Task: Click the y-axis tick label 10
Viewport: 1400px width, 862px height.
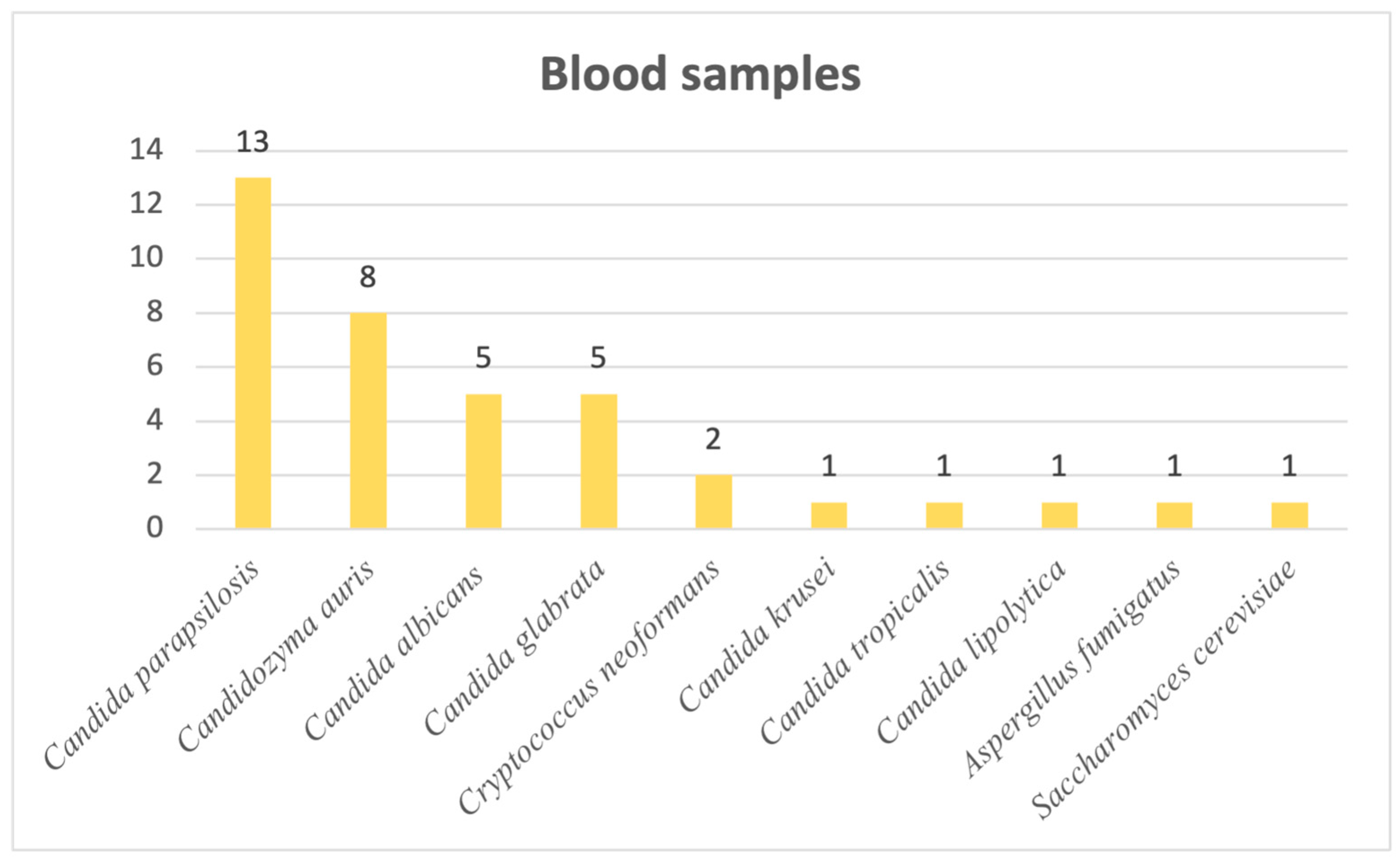Action: tap(146, 258)
